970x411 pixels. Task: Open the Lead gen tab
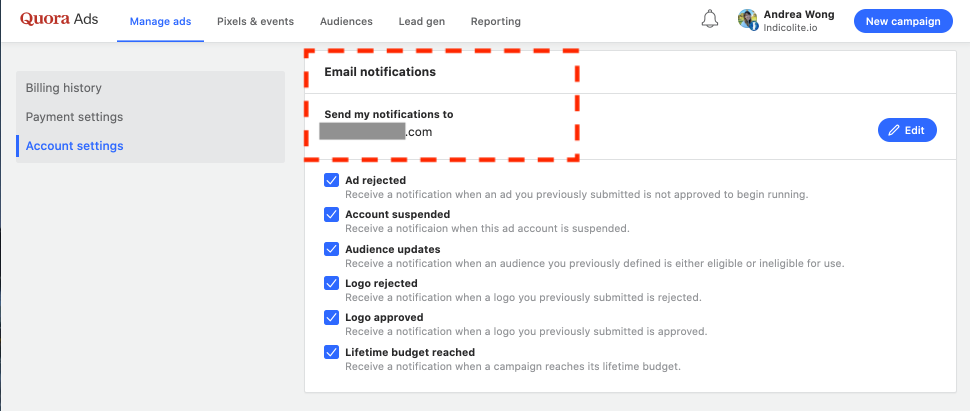click(x=421, y=21)
